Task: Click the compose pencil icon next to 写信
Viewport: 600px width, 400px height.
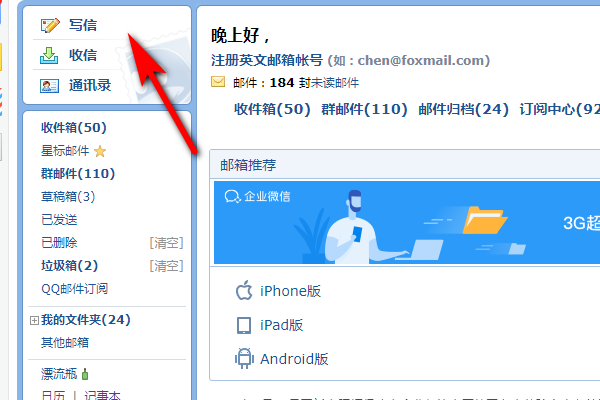Action: (50, 25)
